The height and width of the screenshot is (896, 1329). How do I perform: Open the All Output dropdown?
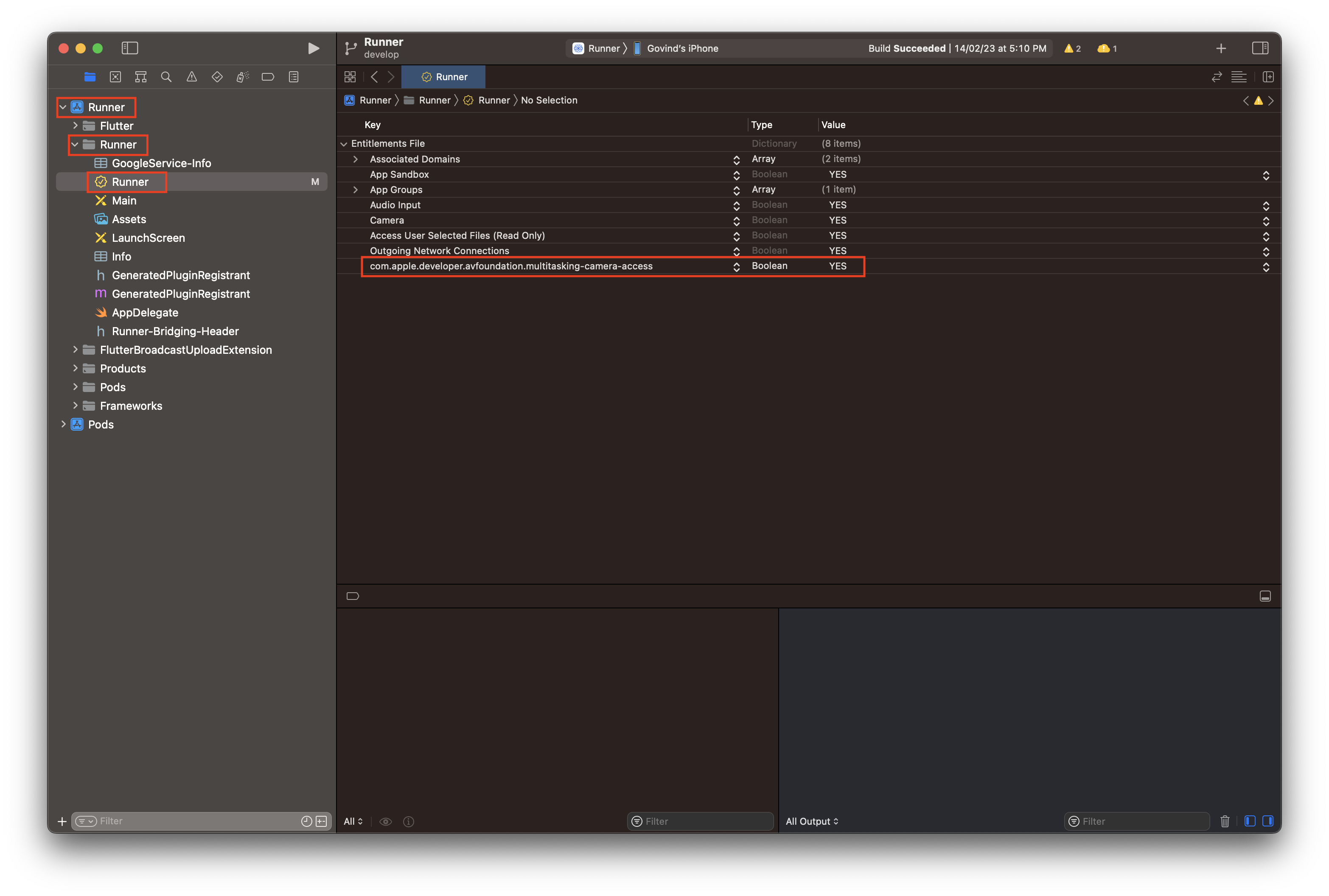[x=811, y=821]
